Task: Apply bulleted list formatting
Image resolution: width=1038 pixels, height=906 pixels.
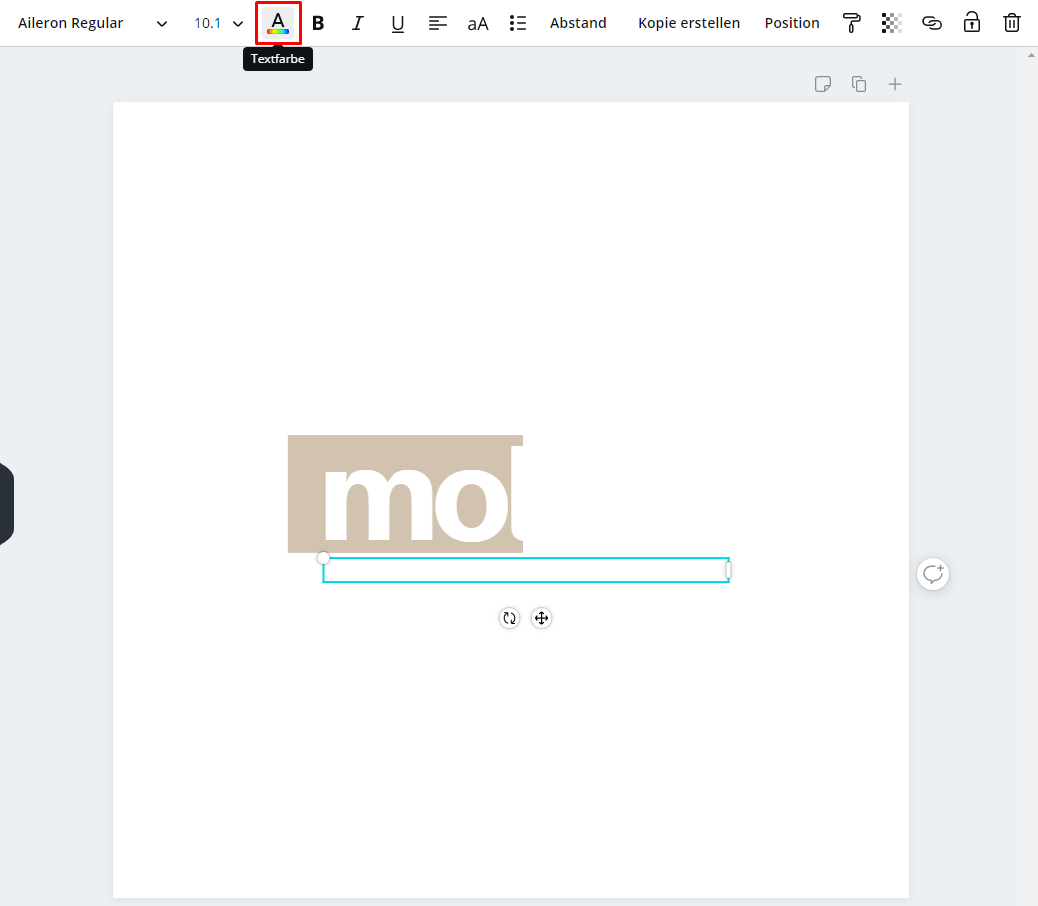Action: (x=518, y=23)
